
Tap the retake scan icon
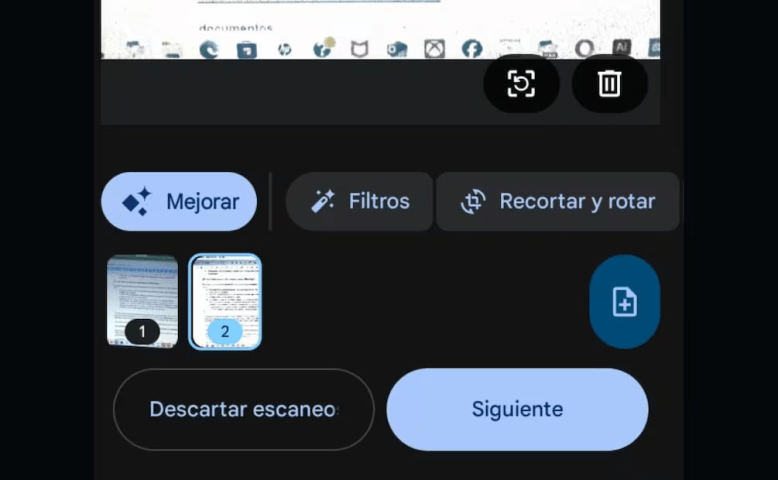[x=521, y=84]
